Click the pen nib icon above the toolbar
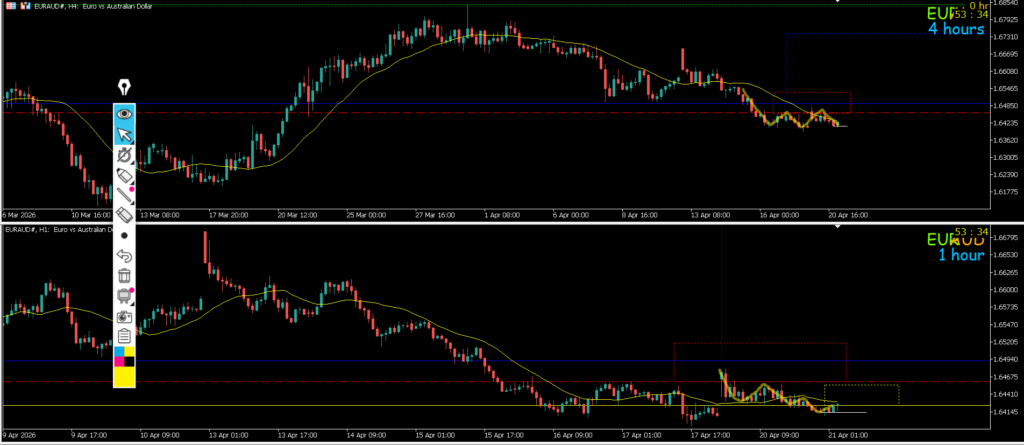The image size is (1024, 445). click(x=125, y=86)
